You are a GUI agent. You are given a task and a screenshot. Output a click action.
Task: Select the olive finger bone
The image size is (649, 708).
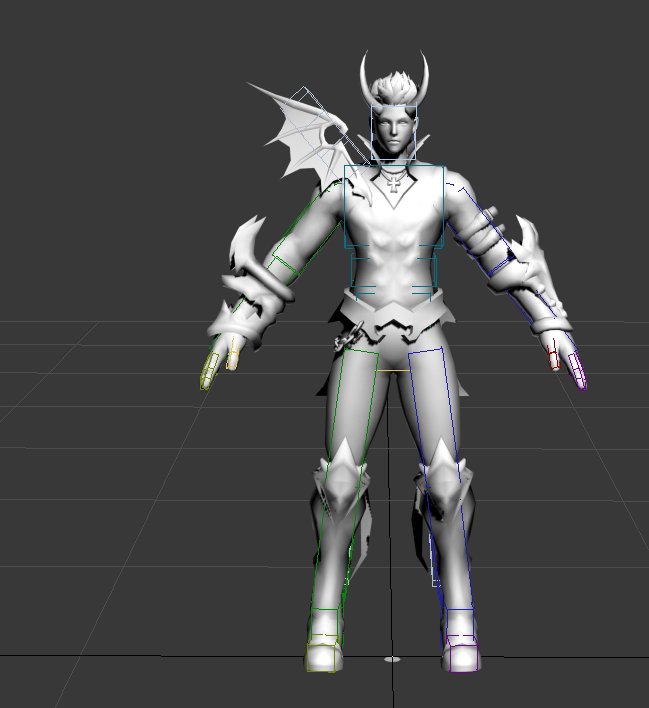[209, 370]
